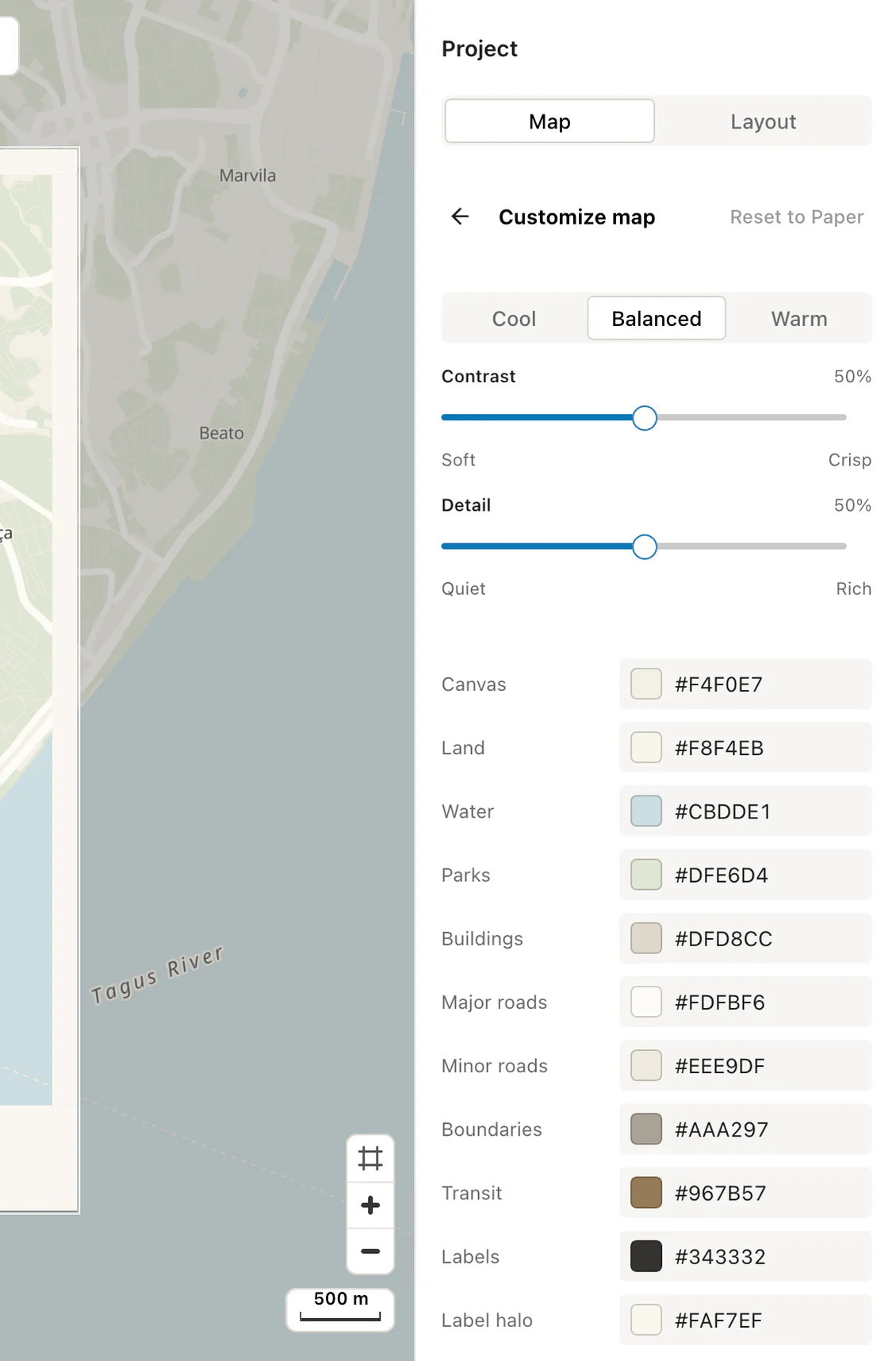Click the frame/crop icon on the map
Viewport: 896px width, 1361px height.
point(370,1159)
